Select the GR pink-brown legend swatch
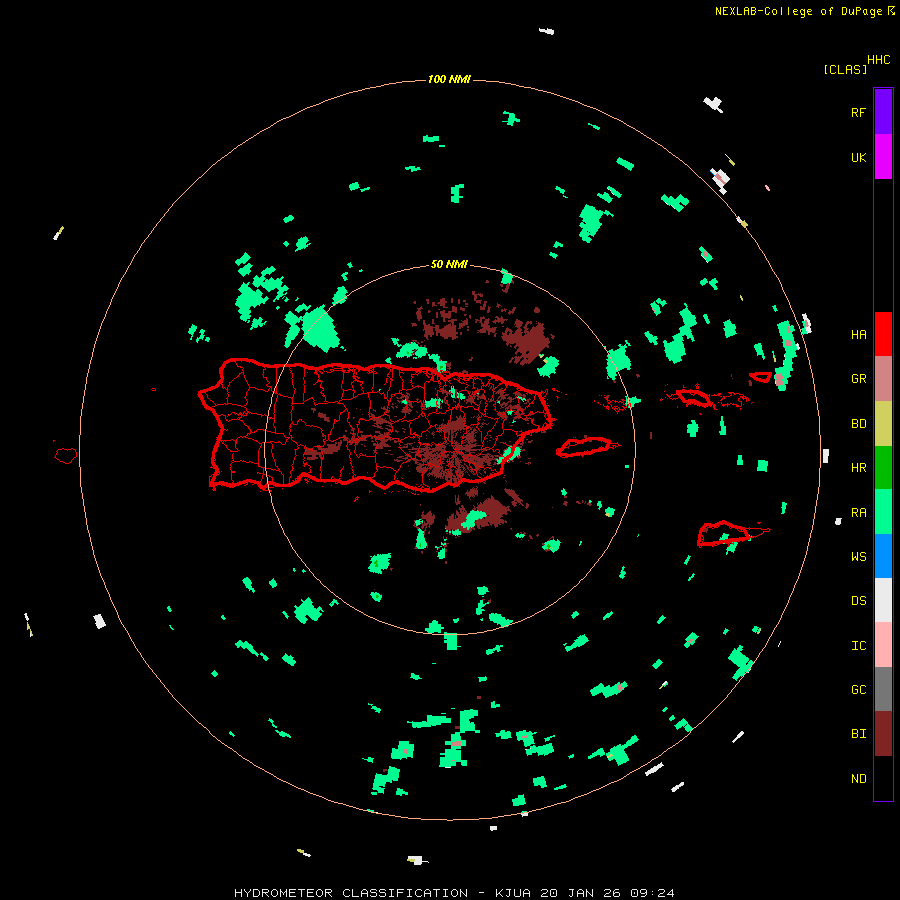 click(x=883, y=378)
